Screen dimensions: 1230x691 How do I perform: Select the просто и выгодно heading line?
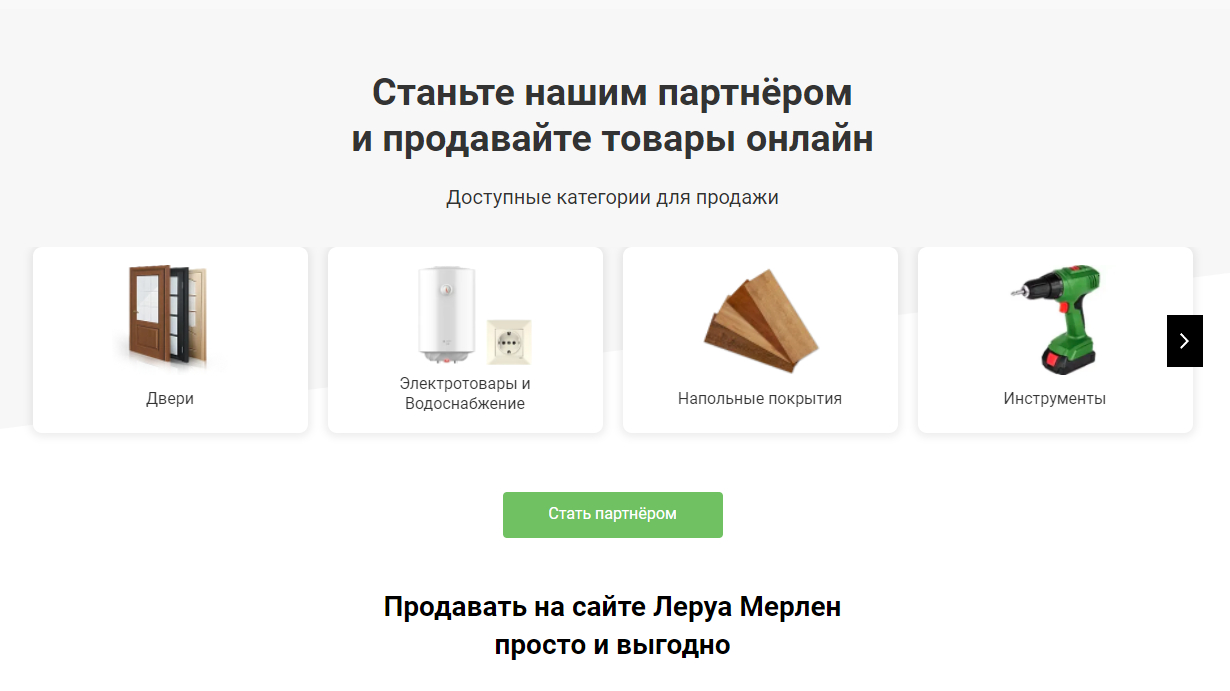coord(612,645)
